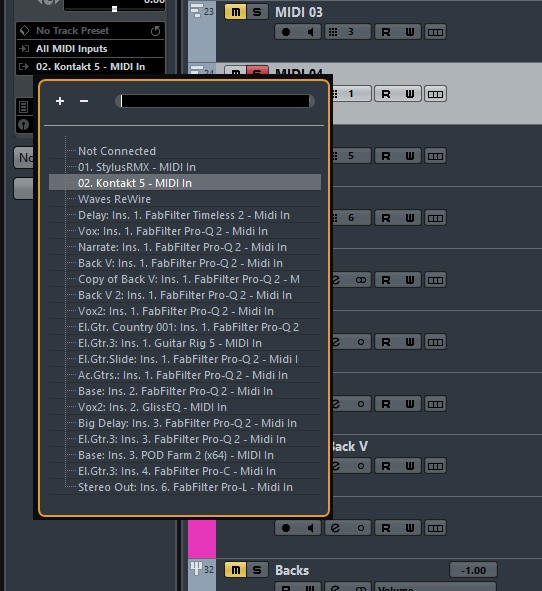Screen dimensions: 542x591
Task: Open MIDI channel 3 selector on MIDI 03
Action: click(x=348, y=32)
